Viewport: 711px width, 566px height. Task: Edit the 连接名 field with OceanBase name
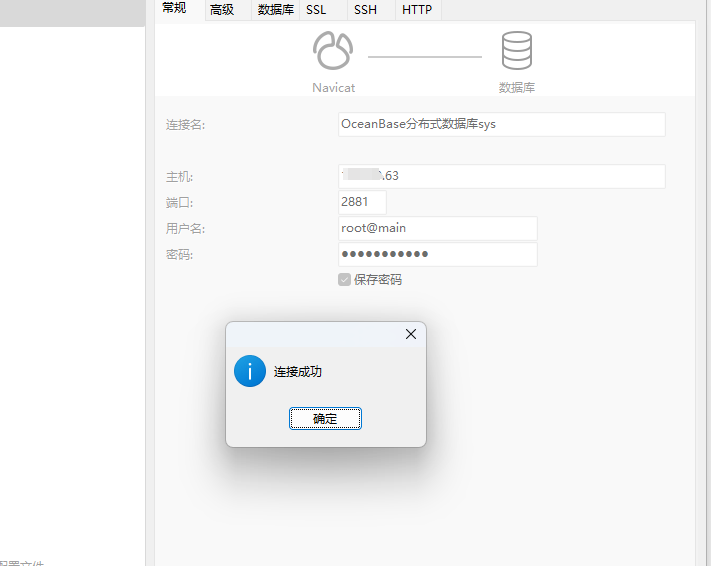pyautogui.click(x=502, y=124)
